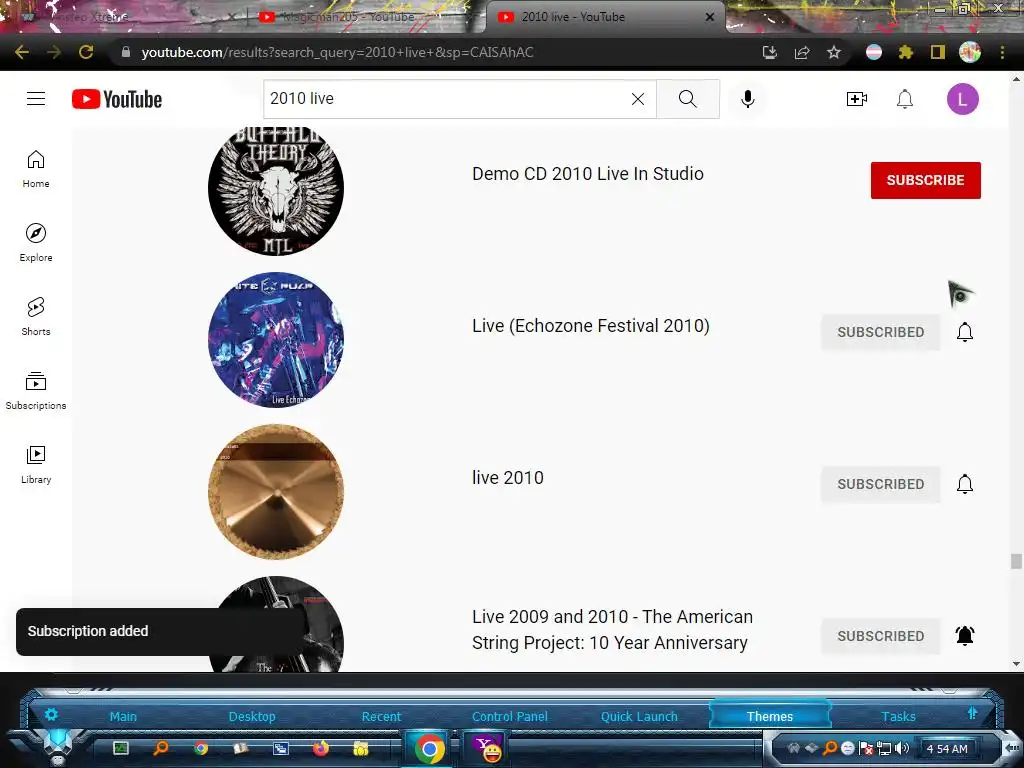Select the Desktop tab in the dock
The height and width of the screenshot is (768, 1024).
coord(252,716)
